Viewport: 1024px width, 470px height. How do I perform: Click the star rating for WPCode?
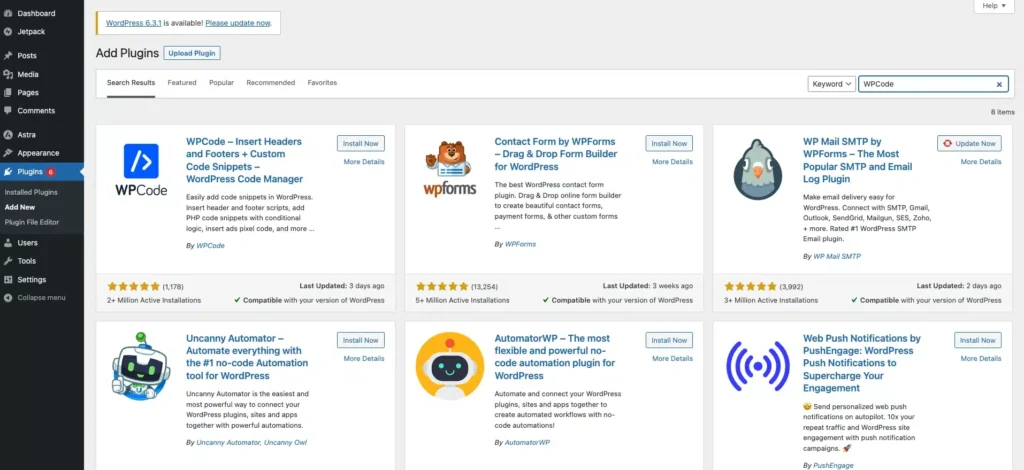133,286
